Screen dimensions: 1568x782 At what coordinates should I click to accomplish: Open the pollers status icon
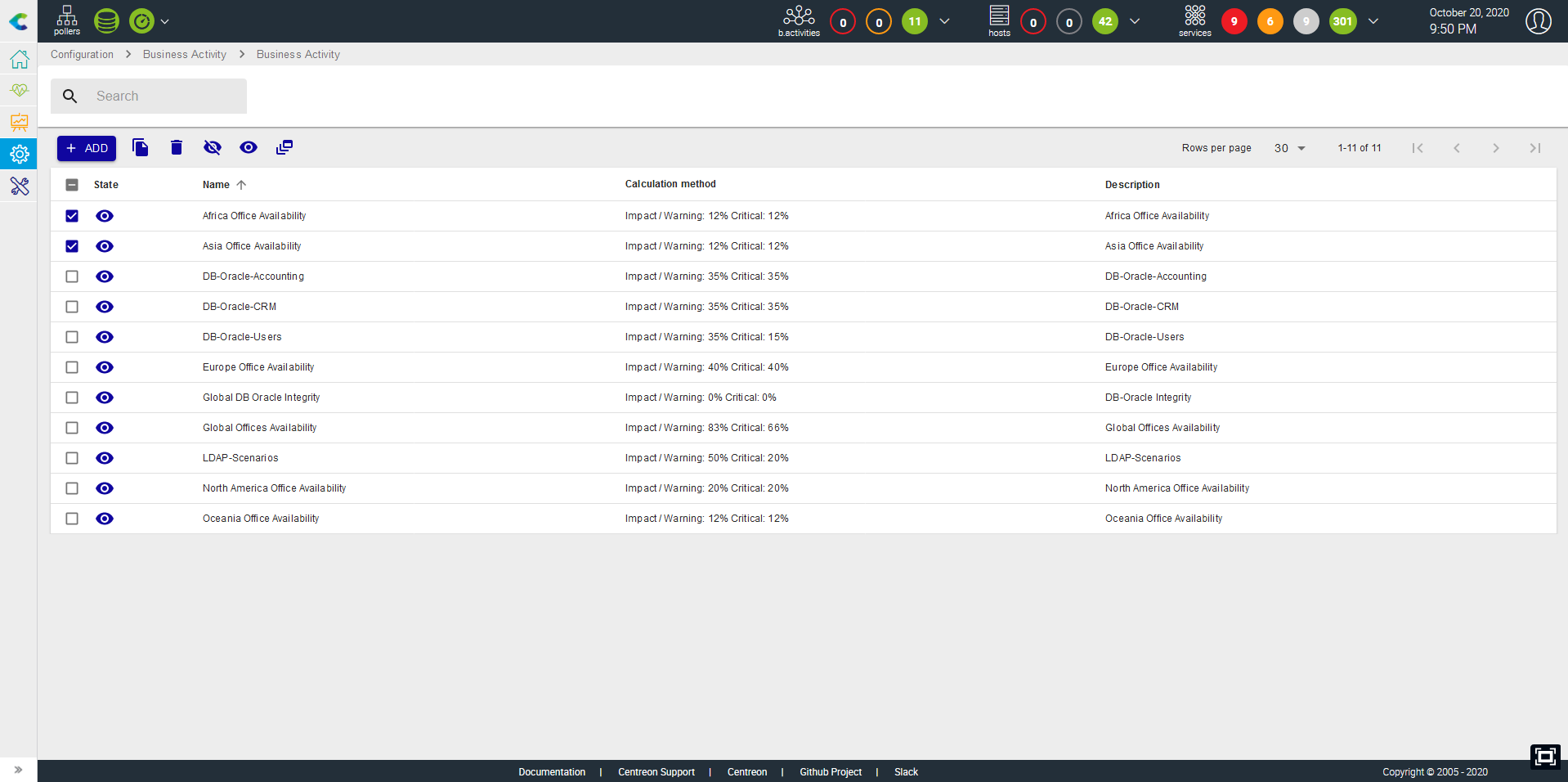point(67,20)
